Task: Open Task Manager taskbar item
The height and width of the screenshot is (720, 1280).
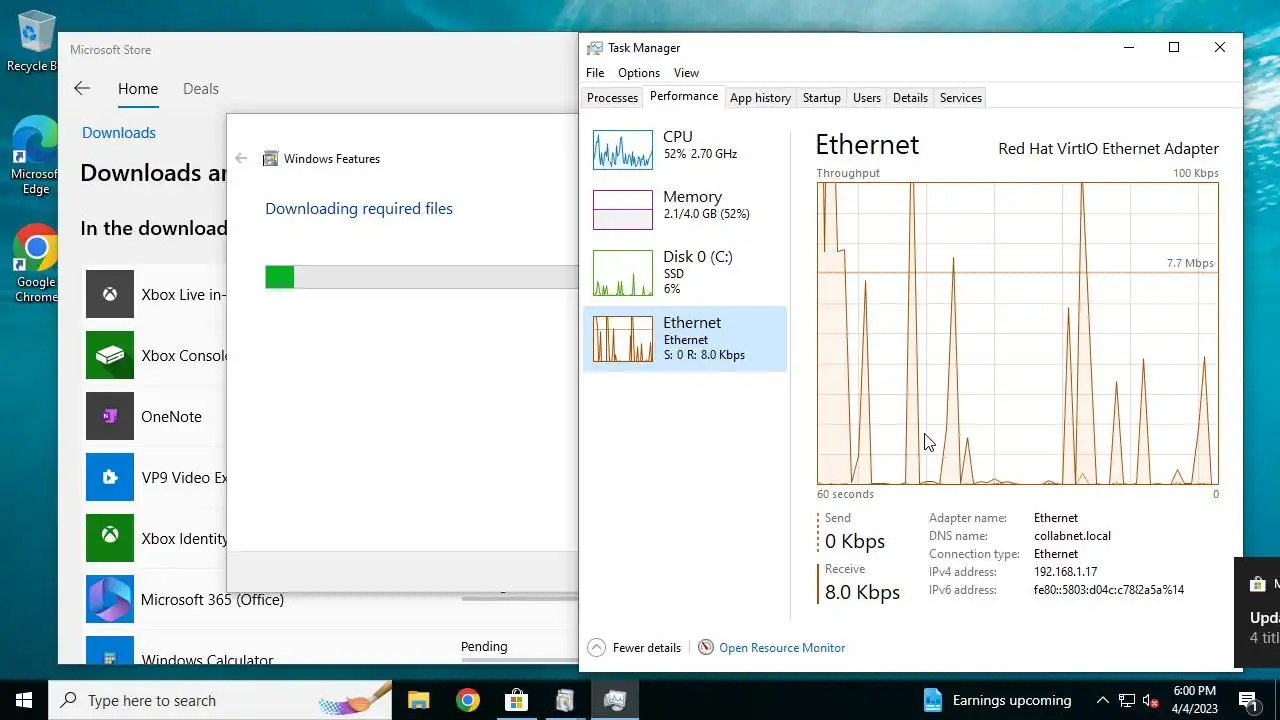Action: tap(614, 700)
